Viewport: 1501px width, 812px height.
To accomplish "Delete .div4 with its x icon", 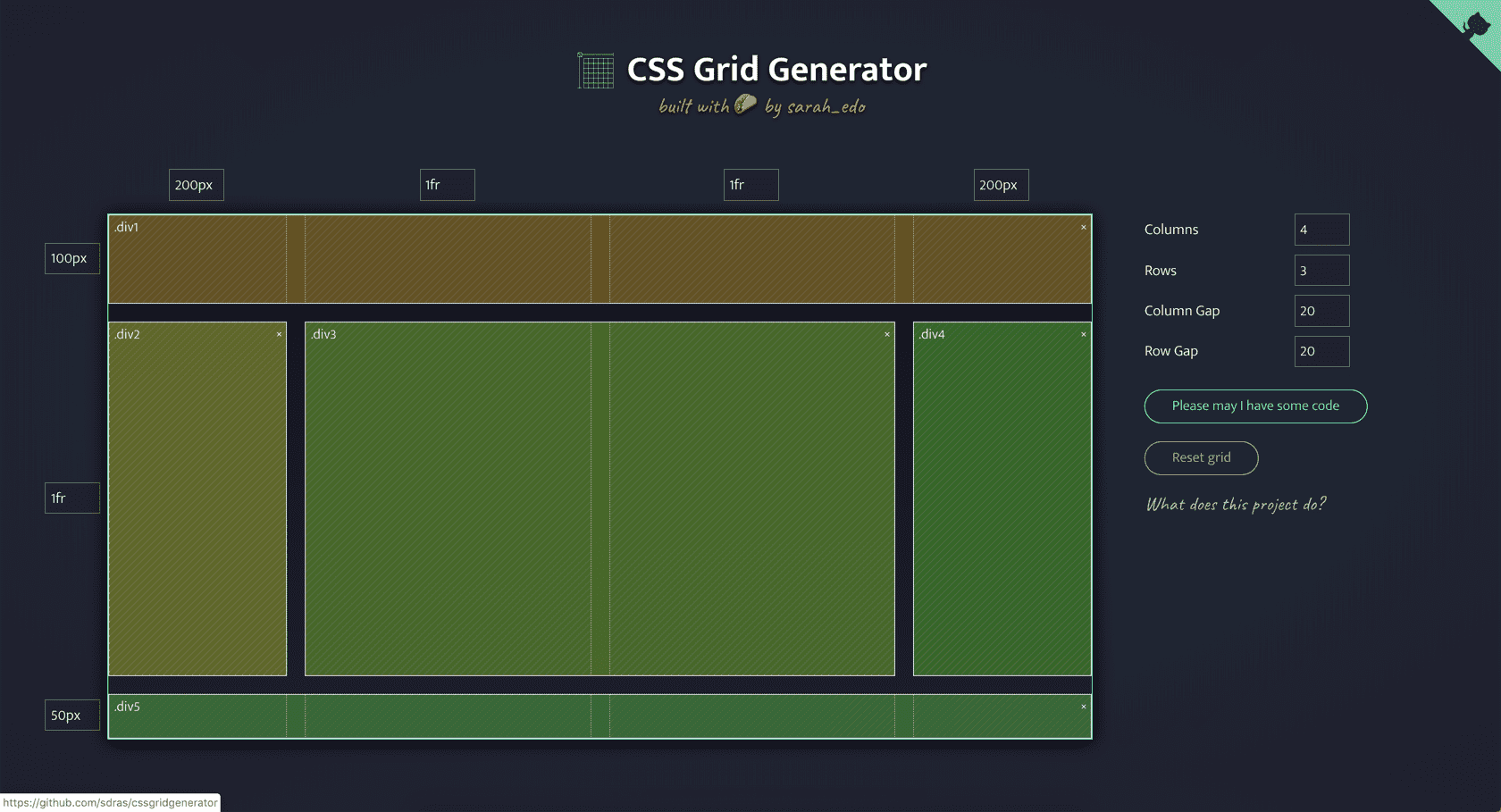I will click(1083, 334).
